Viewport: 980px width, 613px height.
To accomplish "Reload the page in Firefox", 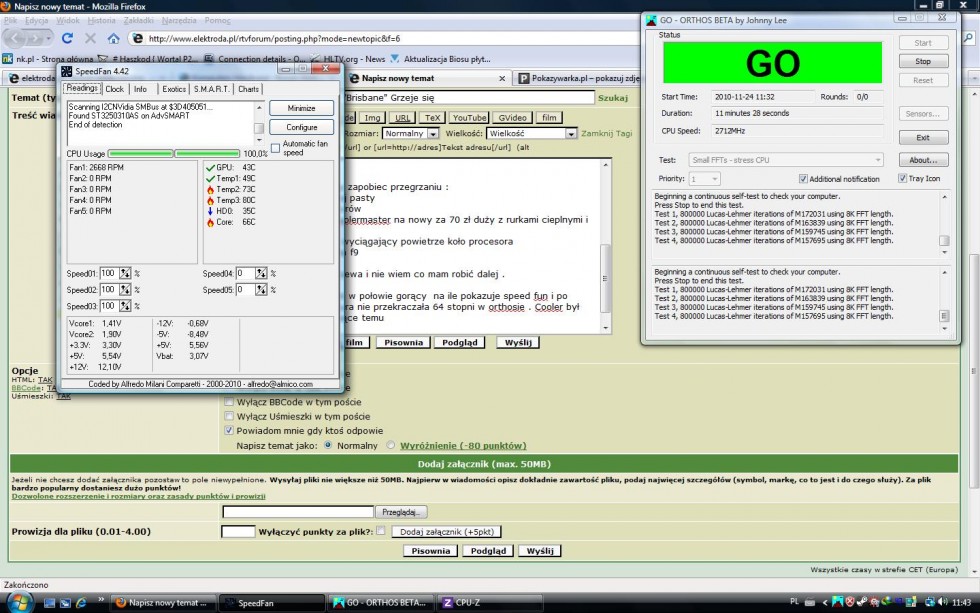I will click(67, 38).
